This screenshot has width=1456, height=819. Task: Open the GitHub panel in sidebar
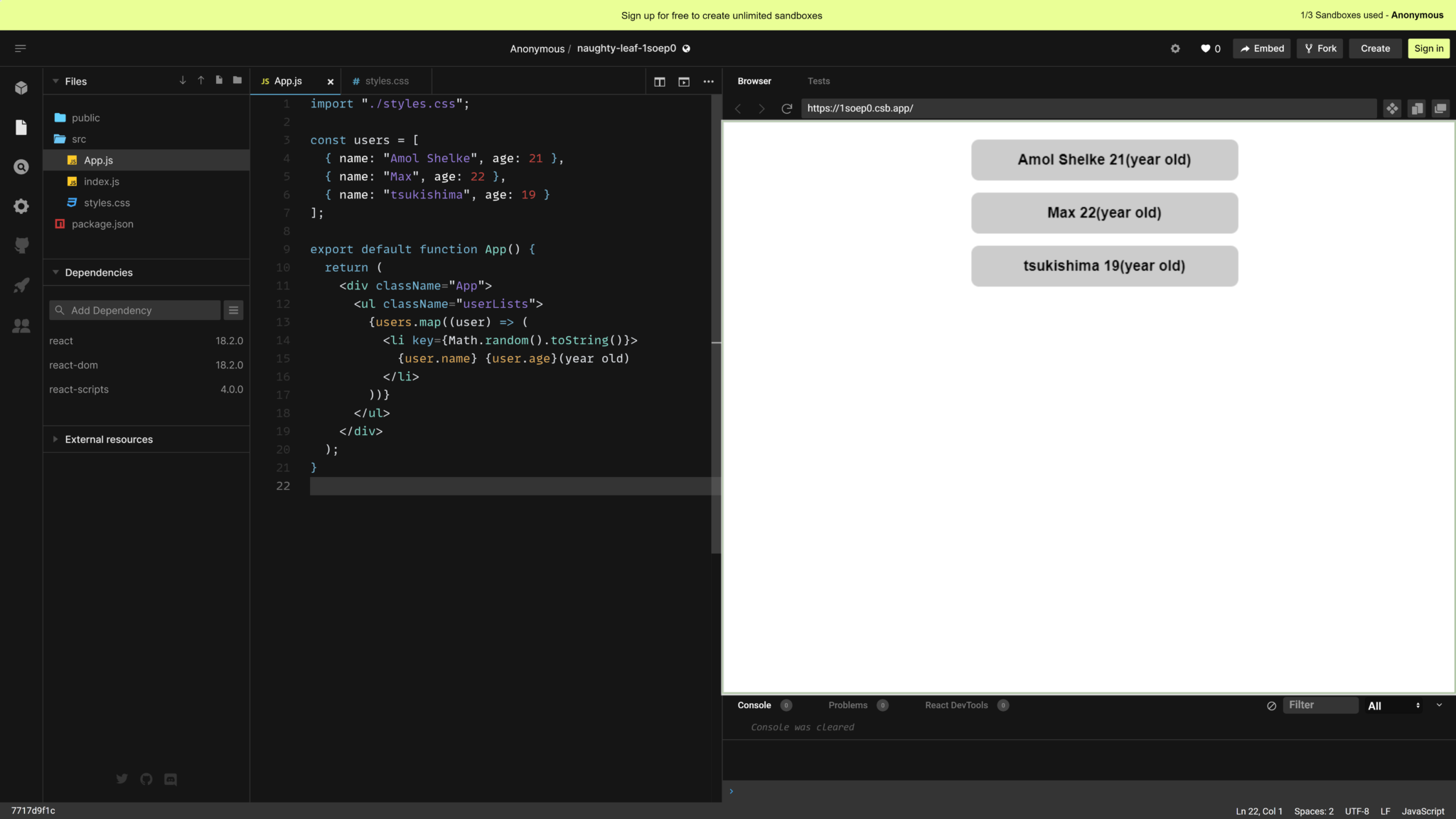point(21,245)
